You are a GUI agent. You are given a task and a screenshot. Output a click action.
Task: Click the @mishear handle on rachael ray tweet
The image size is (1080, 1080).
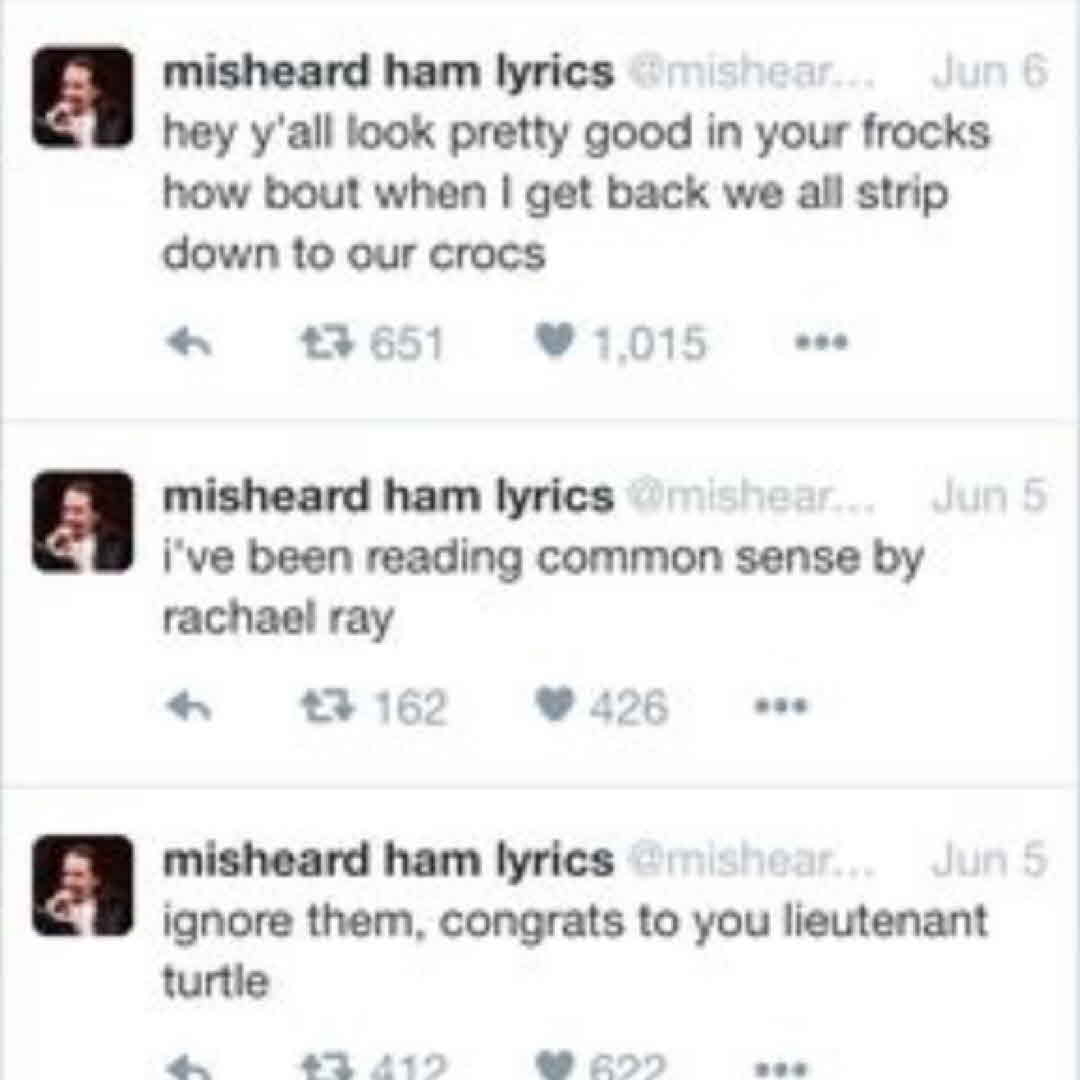pos(750,496)
